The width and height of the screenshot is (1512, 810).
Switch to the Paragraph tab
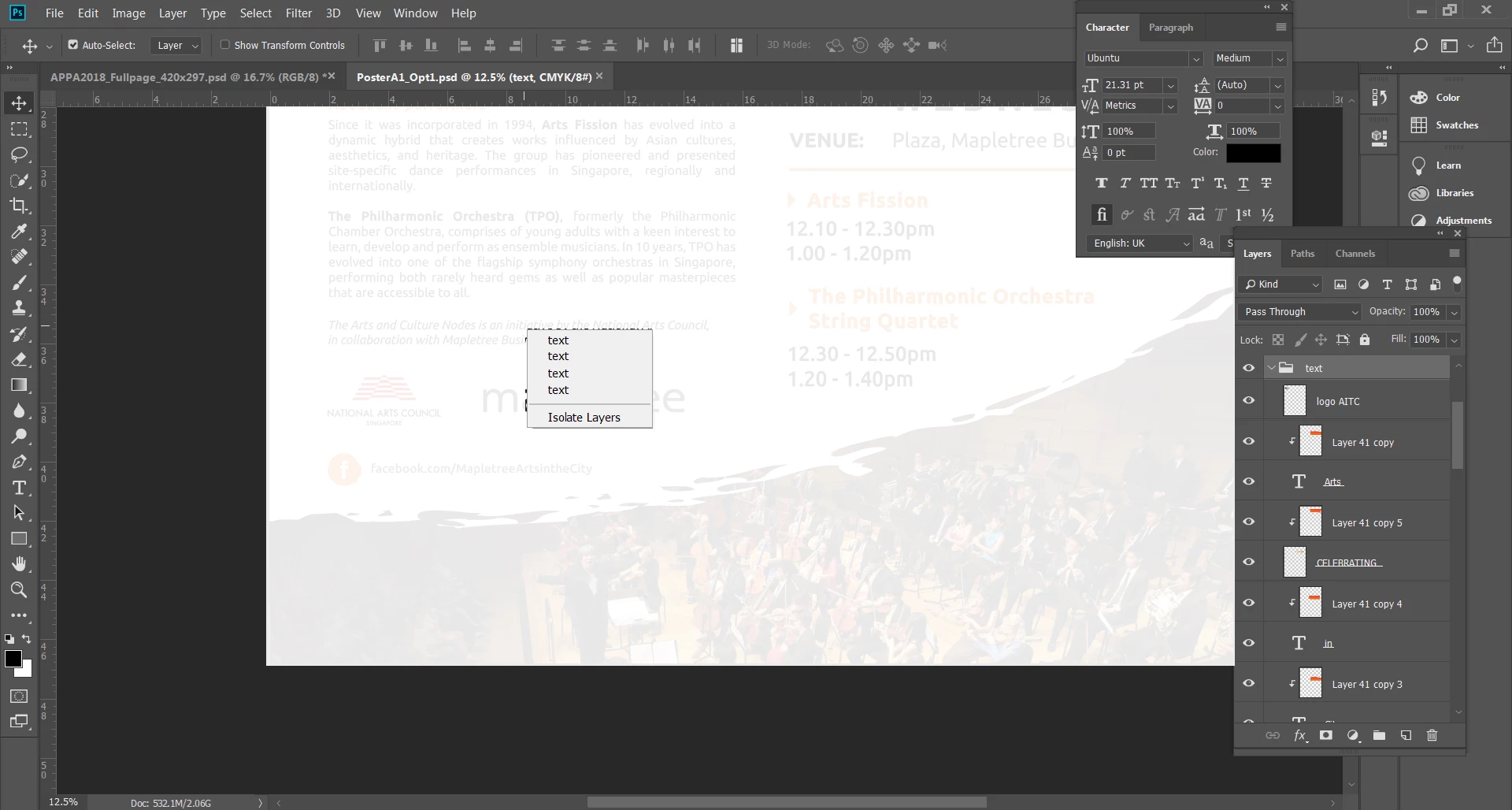(1170, 28)
